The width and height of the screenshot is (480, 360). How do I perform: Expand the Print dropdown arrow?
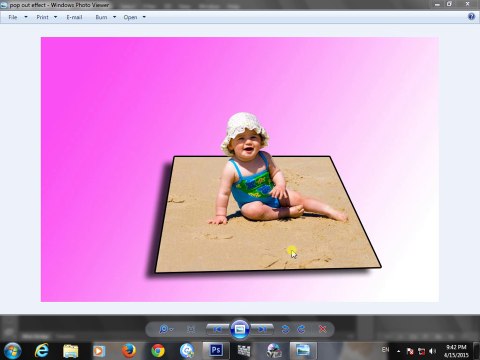[x=55, y=17]
